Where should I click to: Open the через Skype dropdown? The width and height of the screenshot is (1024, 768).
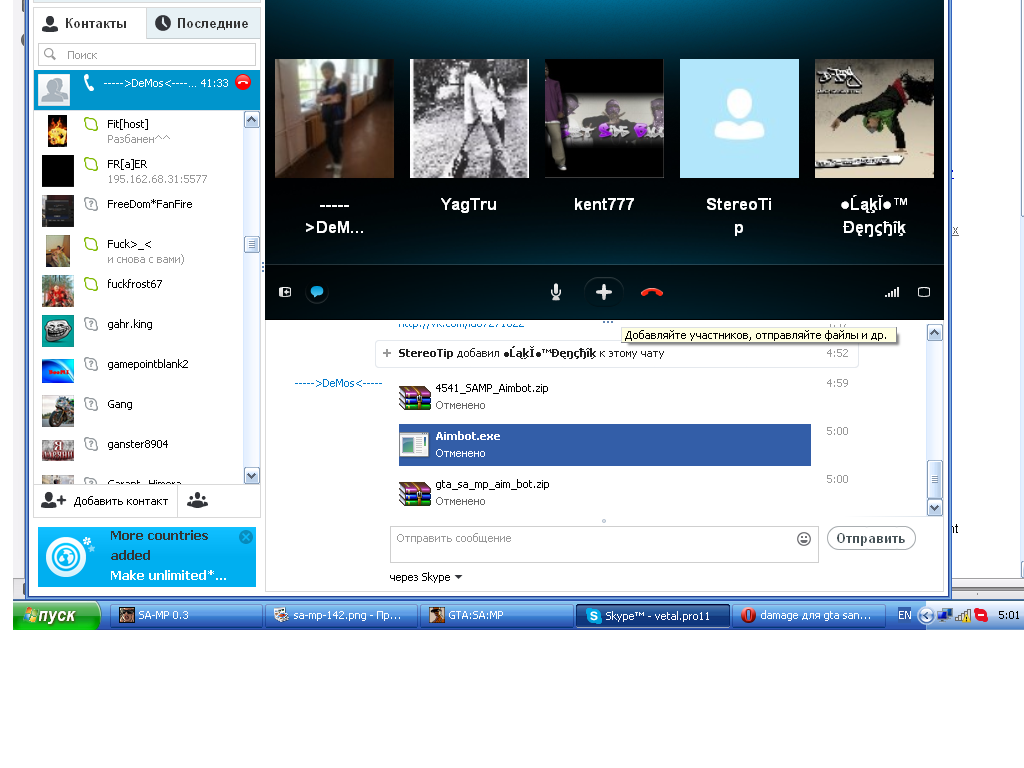tap(426, 577)
